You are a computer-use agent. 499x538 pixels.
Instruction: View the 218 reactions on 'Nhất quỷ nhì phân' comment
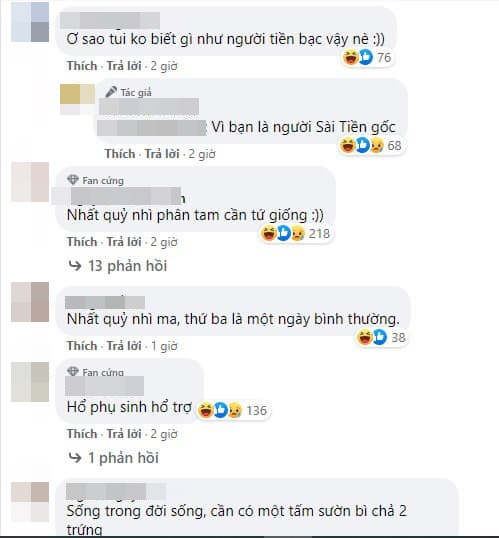(296, 234)
